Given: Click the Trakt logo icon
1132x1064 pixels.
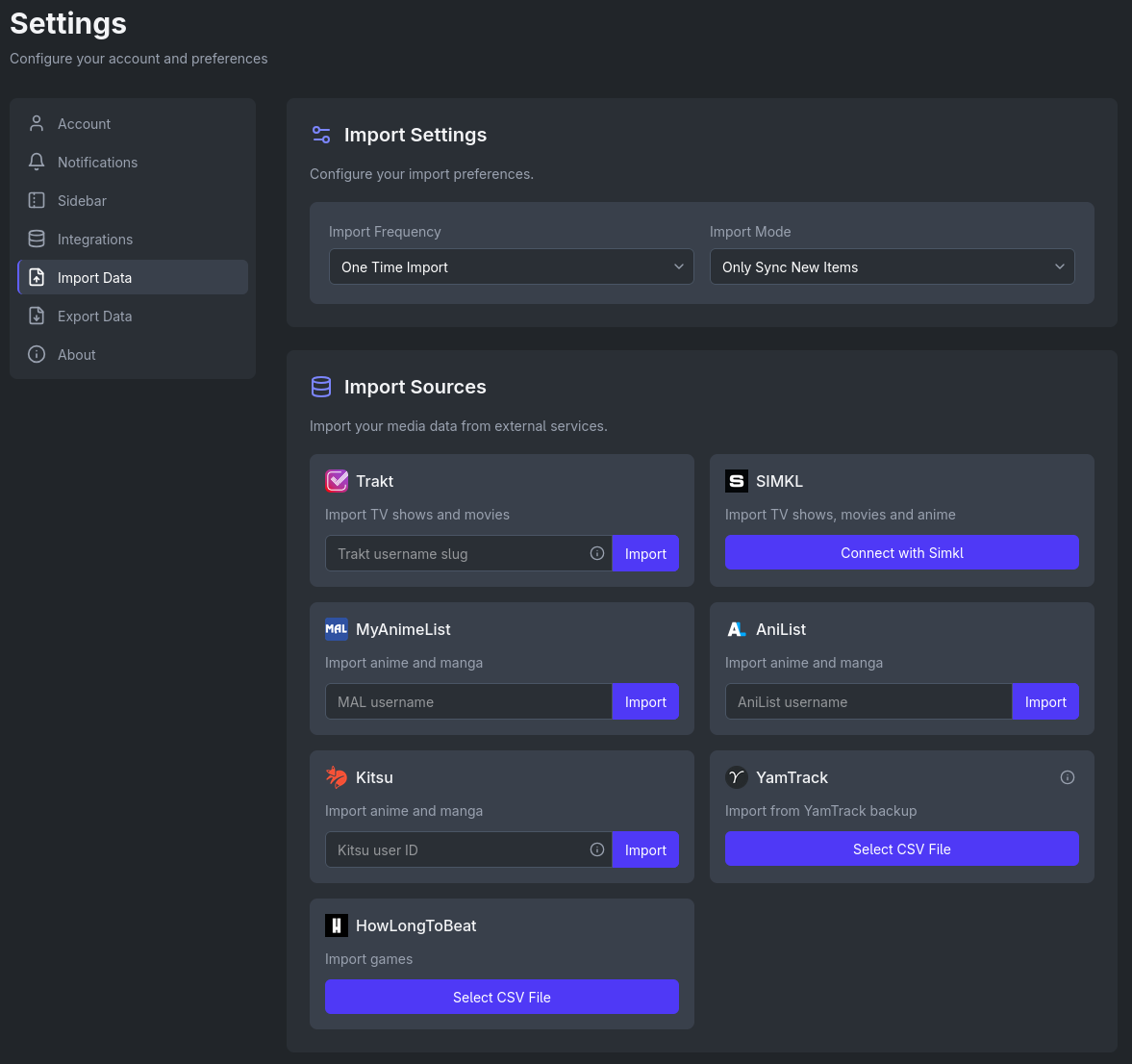Looking at the screenshot, I should pyautogui.click(x=337, y=481).
